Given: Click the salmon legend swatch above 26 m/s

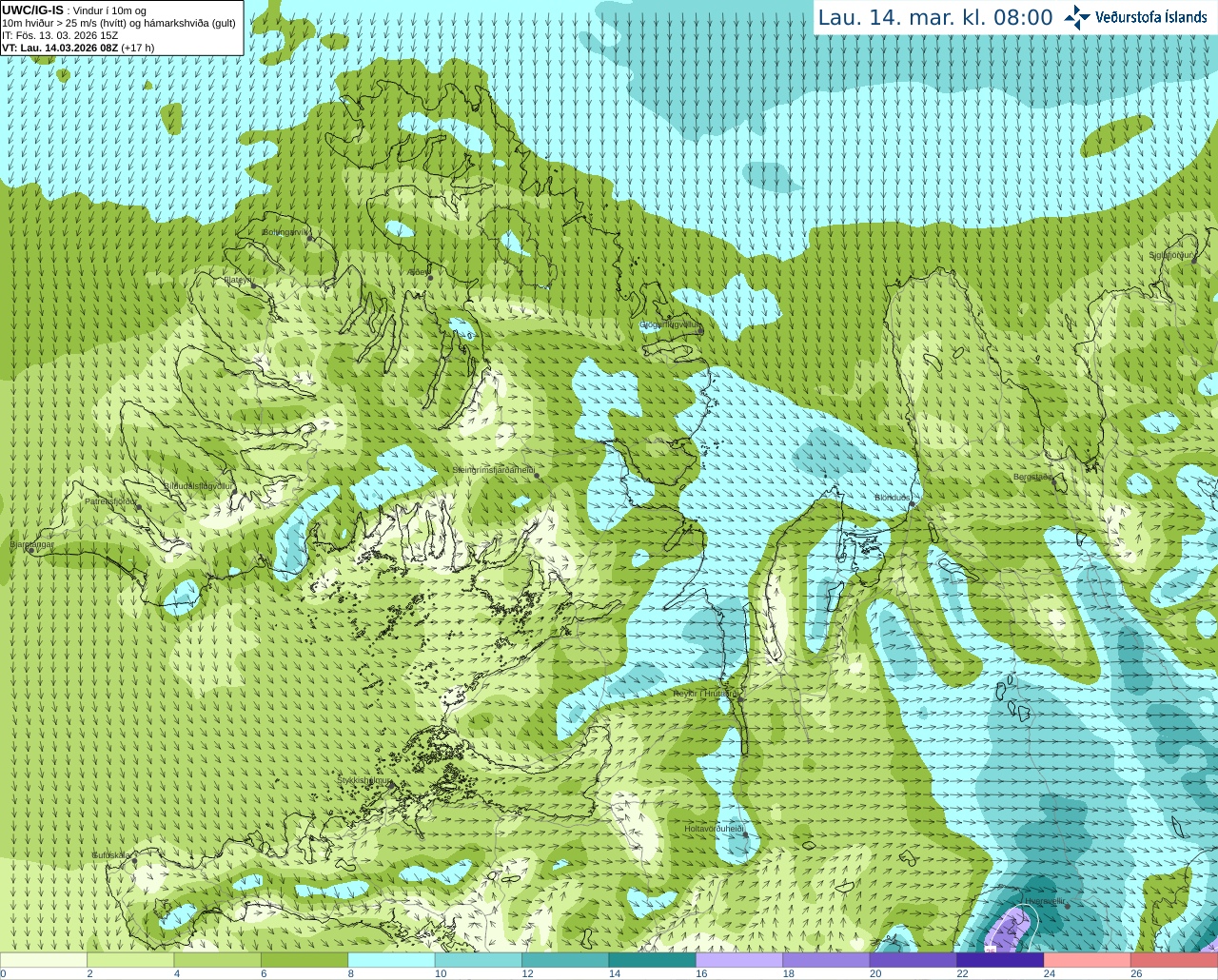Looking at the screenshot, I should (x=1175, y=960).
